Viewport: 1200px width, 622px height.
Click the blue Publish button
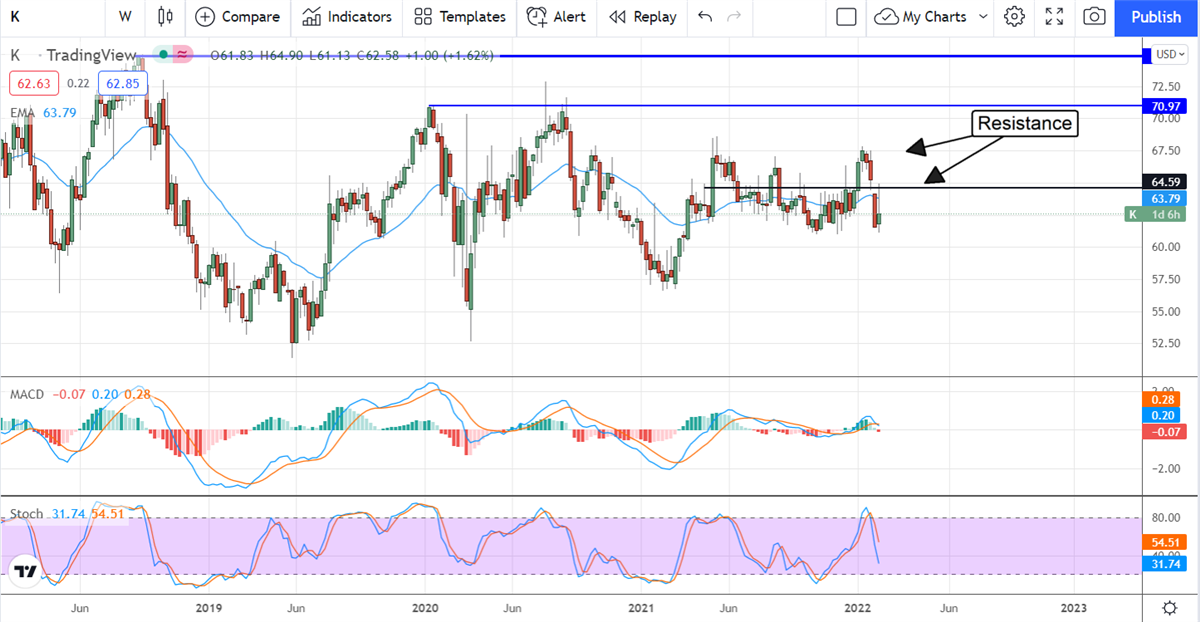1156,17
